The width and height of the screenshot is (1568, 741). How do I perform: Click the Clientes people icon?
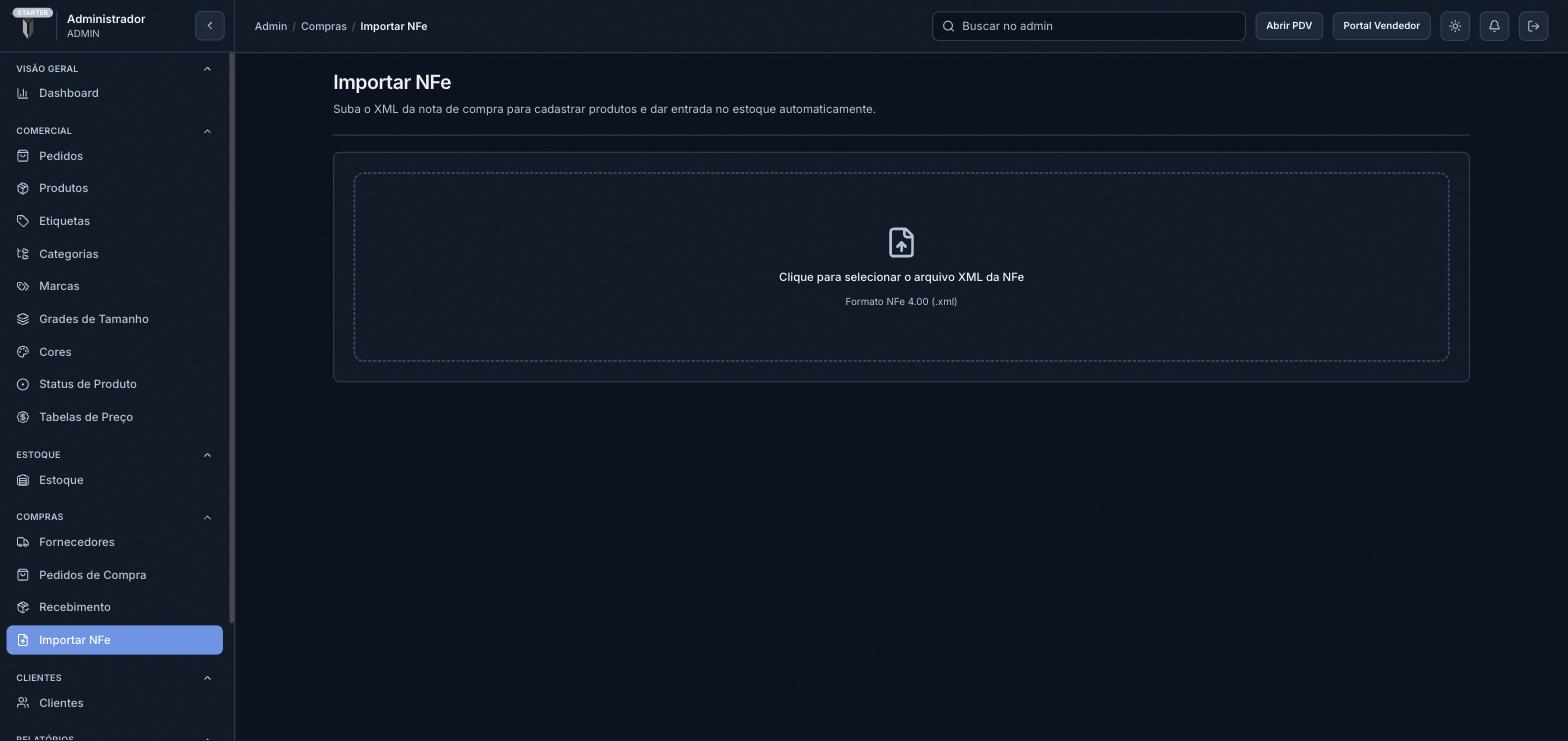click(x=22, y=703)
